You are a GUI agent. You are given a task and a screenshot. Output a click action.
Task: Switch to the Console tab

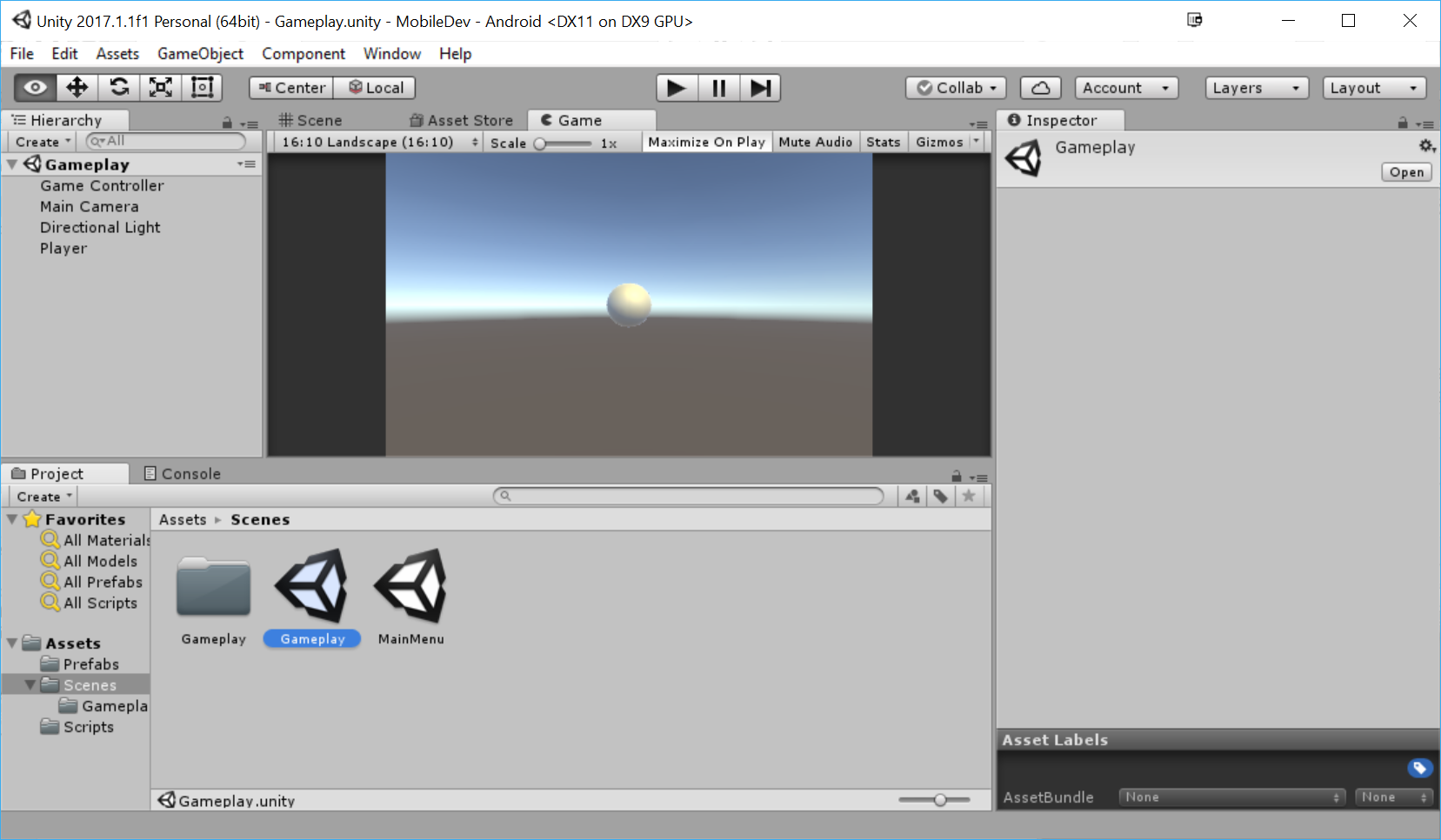coord(182,474)
